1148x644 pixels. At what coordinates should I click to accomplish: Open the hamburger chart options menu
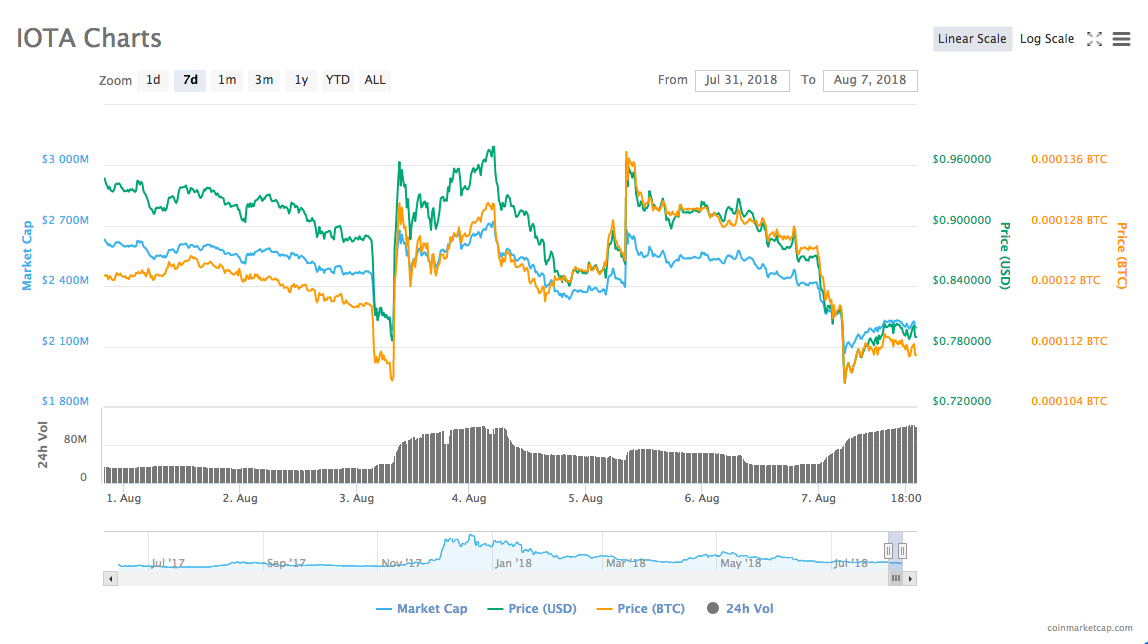[1122, 38]
